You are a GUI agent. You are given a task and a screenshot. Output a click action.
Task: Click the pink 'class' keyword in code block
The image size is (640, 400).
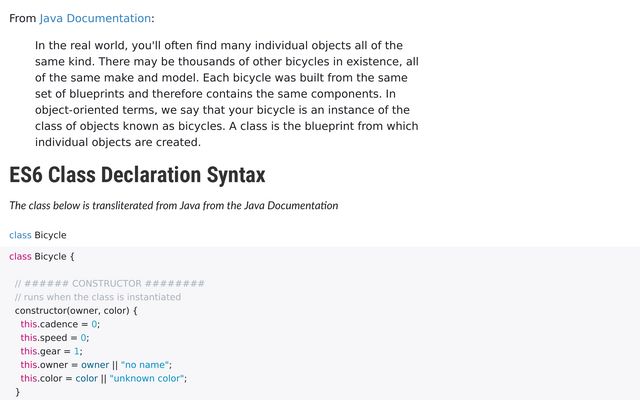click(20, 257)
